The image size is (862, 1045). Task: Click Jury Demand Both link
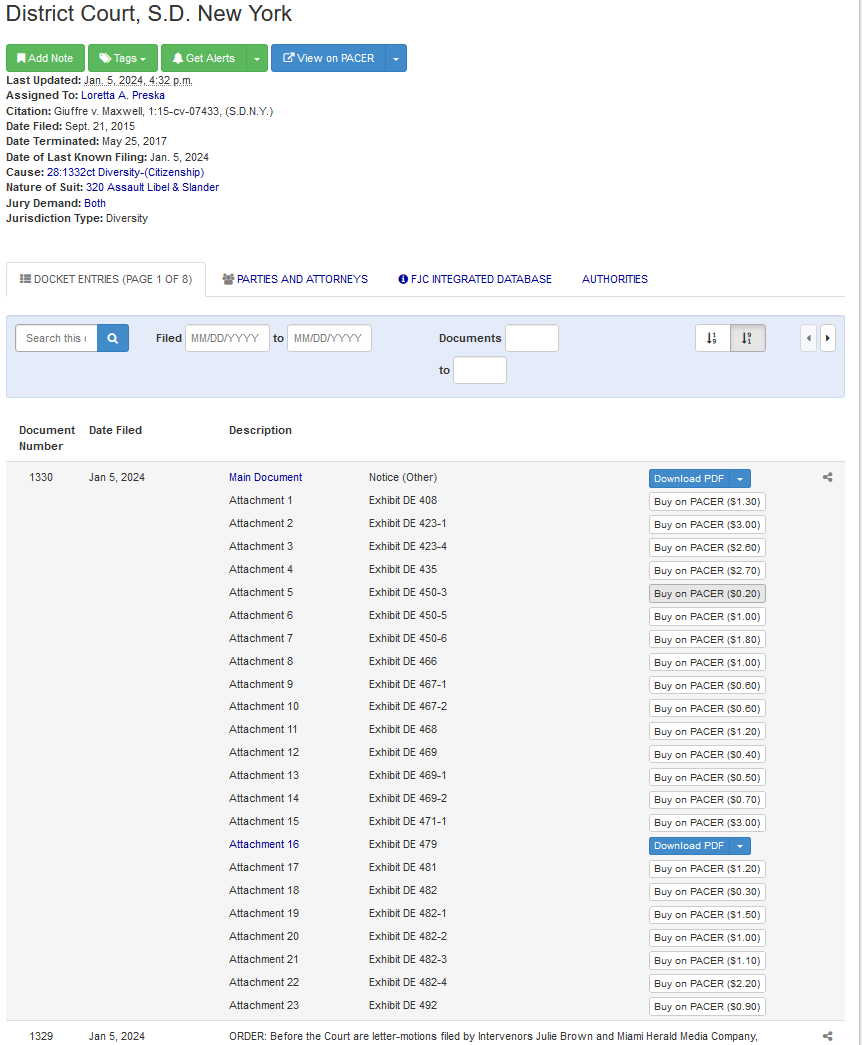pos(95,203)
